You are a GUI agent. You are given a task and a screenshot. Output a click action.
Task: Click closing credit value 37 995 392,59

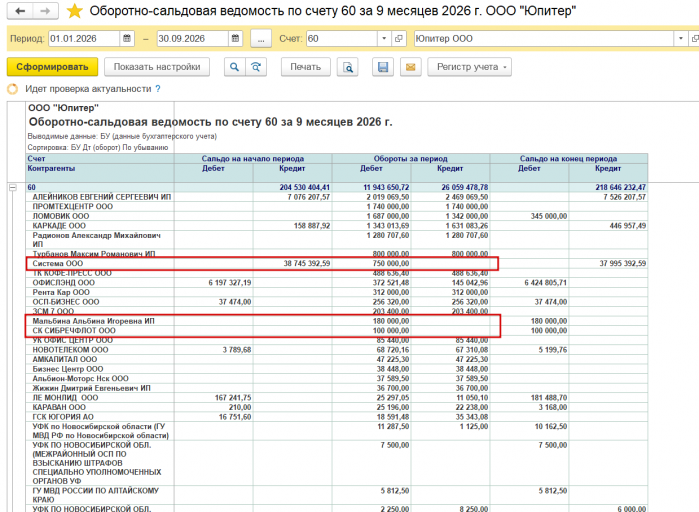[622, 263]
